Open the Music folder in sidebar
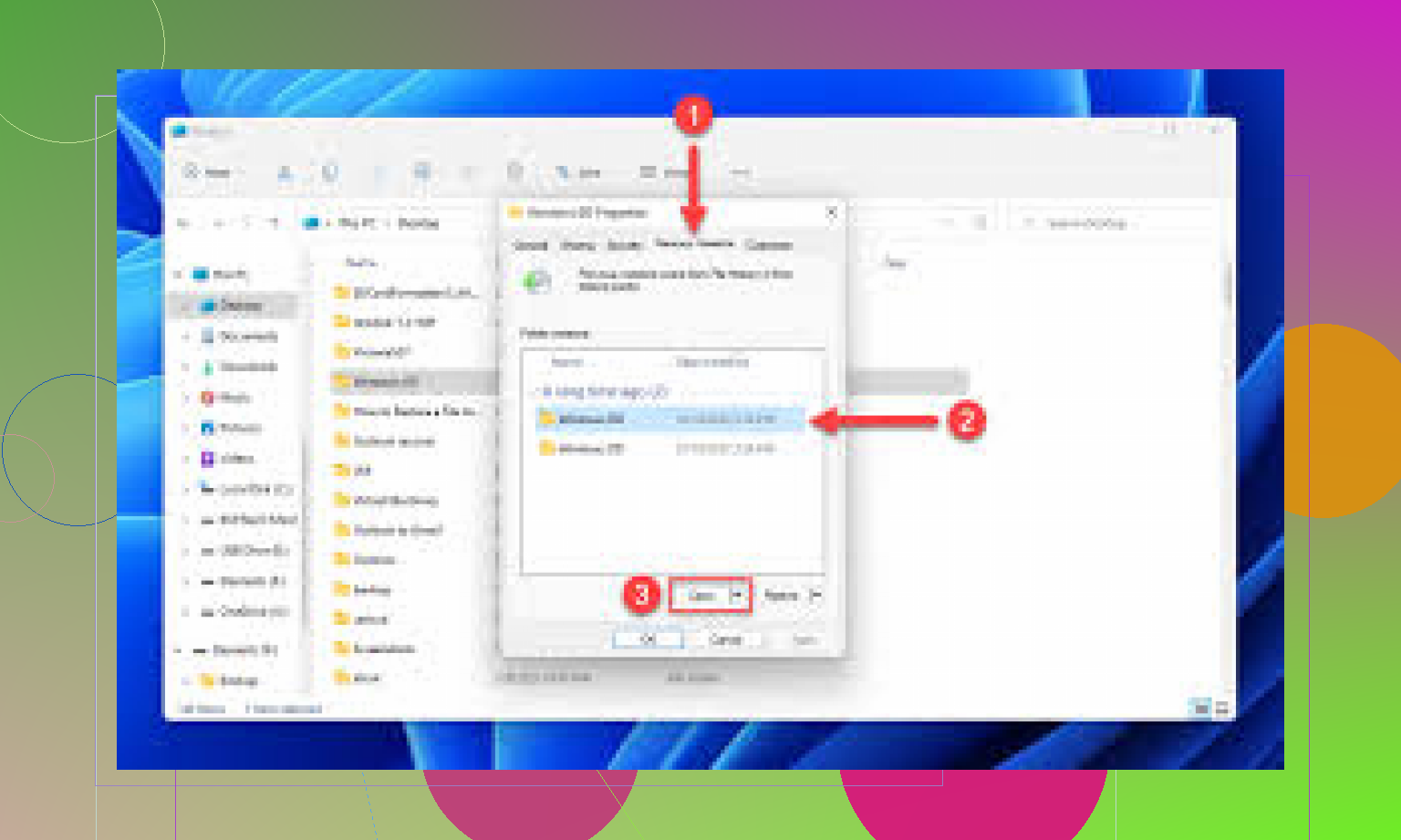This screenshot has height=840, width=1401. pyautogui.click(x=234, y=398)
